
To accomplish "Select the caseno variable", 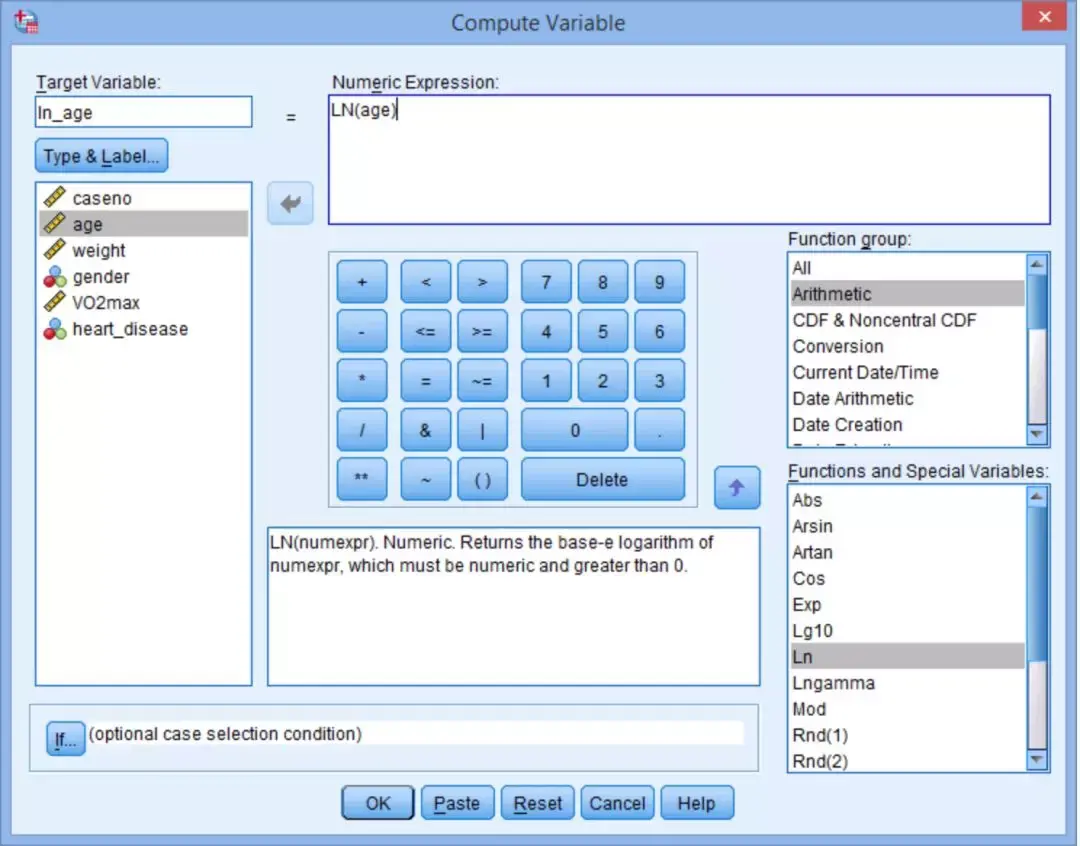I will click(x=144, y=198).
